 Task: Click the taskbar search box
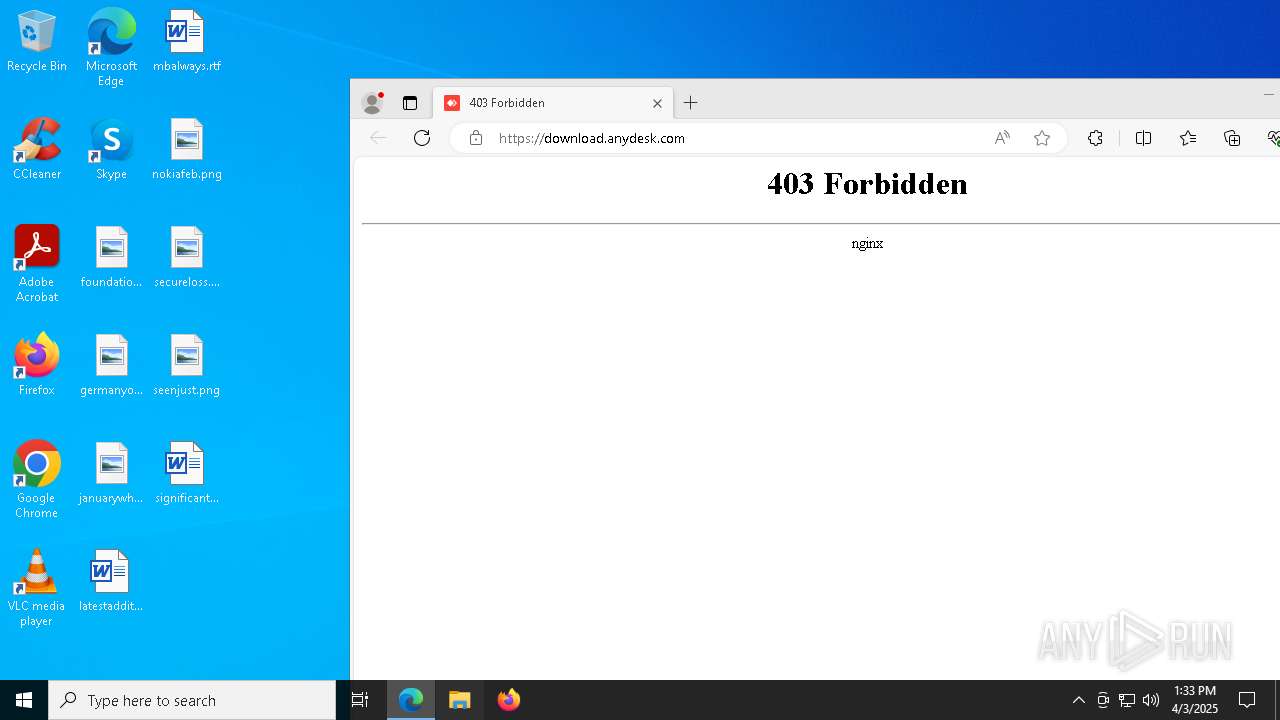(x=192, y=700)
